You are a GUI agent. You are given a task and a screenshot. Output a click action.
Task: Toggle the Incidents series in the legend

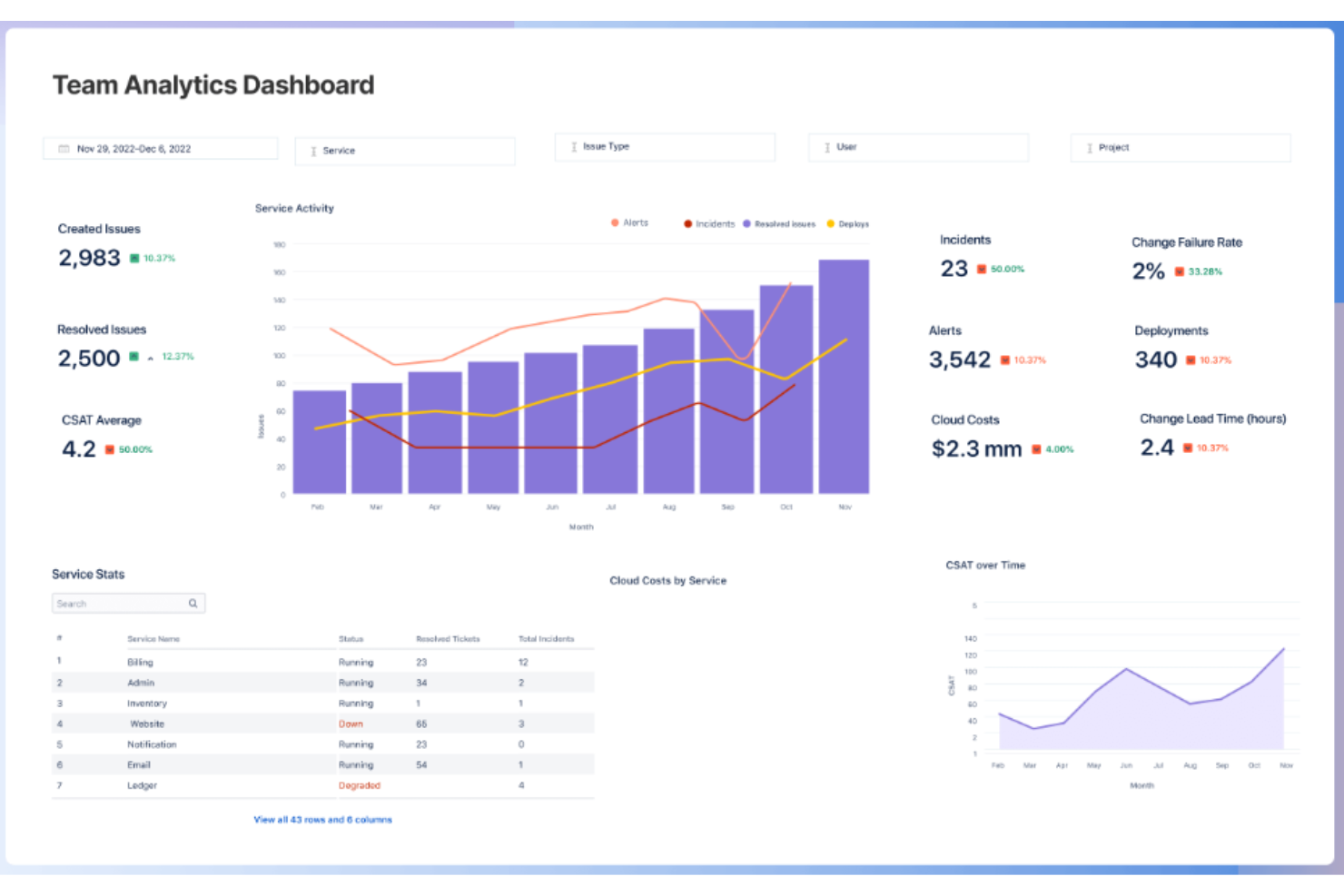click(709, 223)
